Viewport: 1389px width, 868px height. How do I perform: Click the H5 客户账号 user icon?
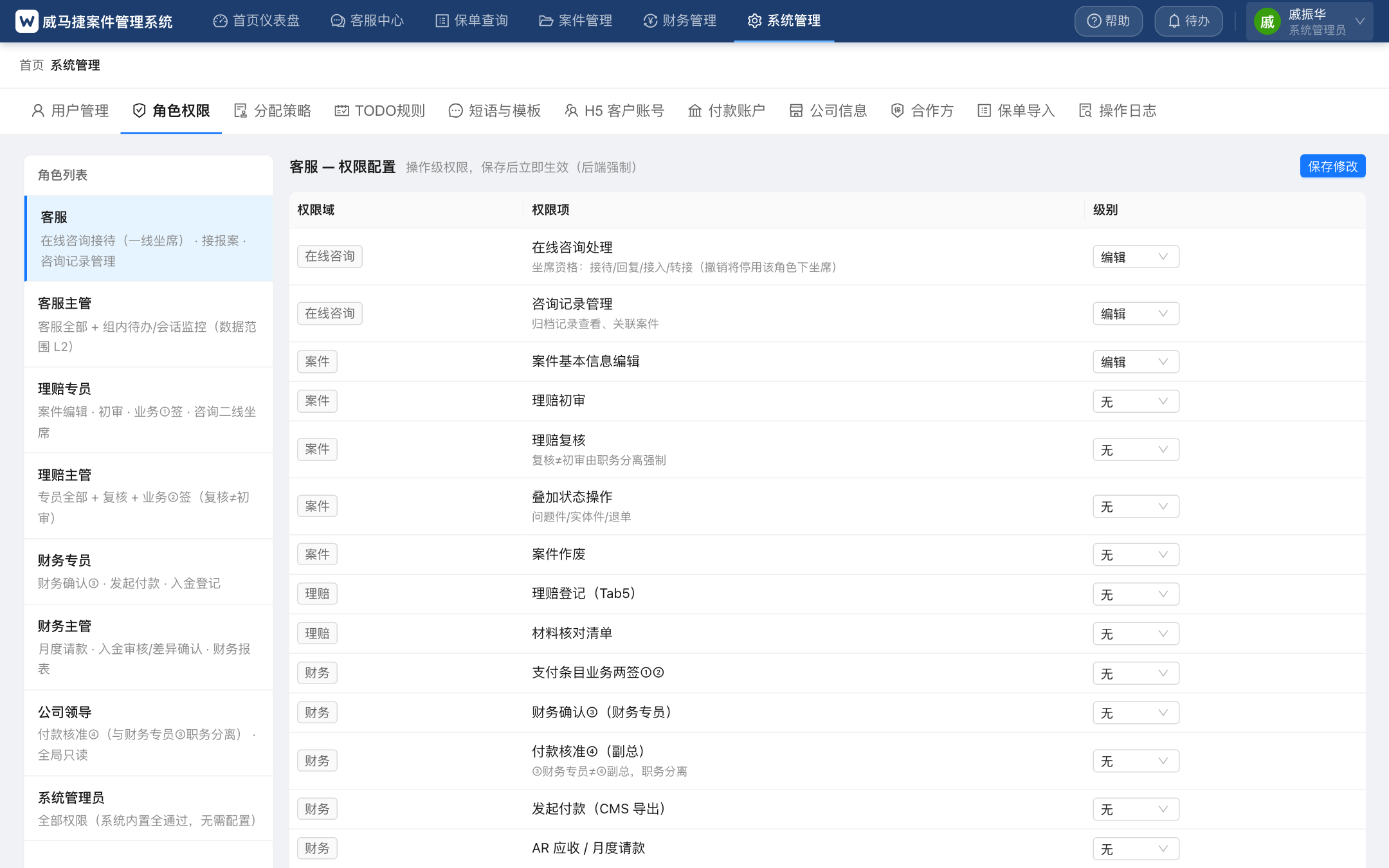571,111
